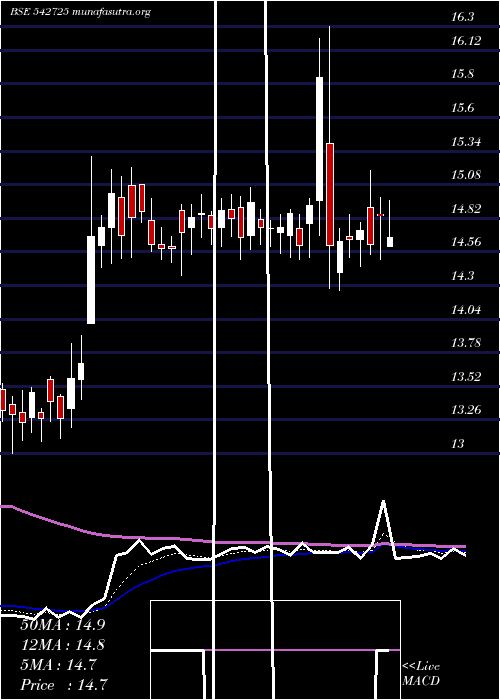
Task: Click the BSE 542725 ticker label
Action: (39, 12)
